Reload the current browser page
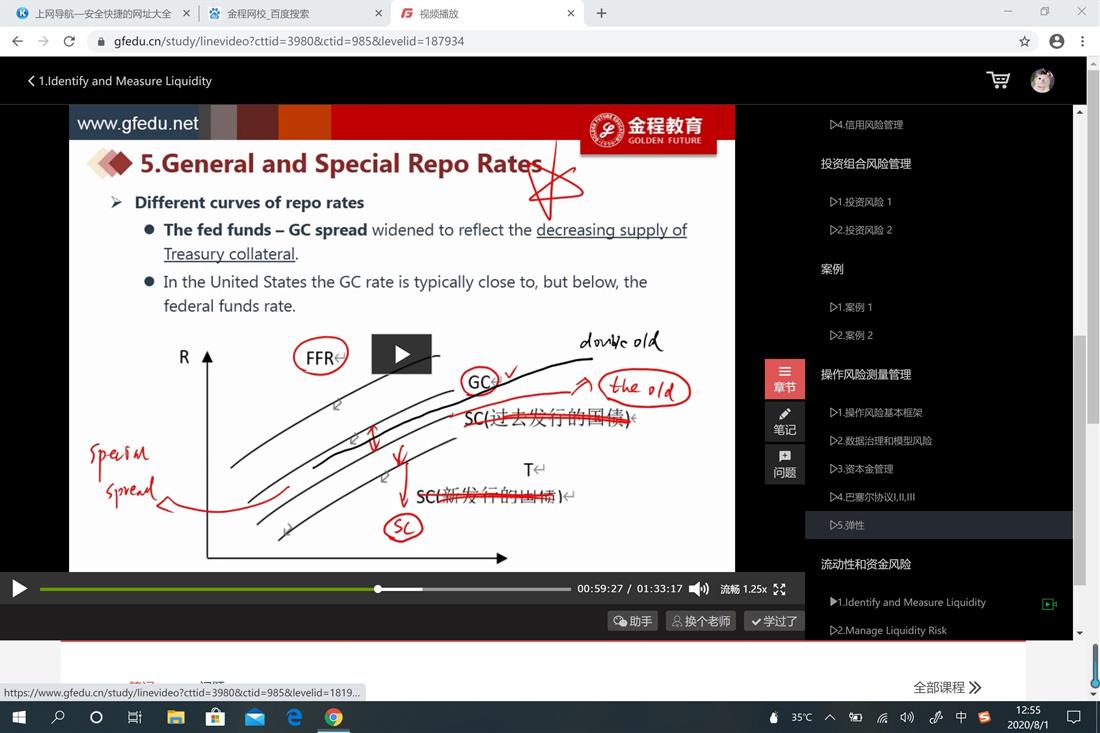 (69, 41)
